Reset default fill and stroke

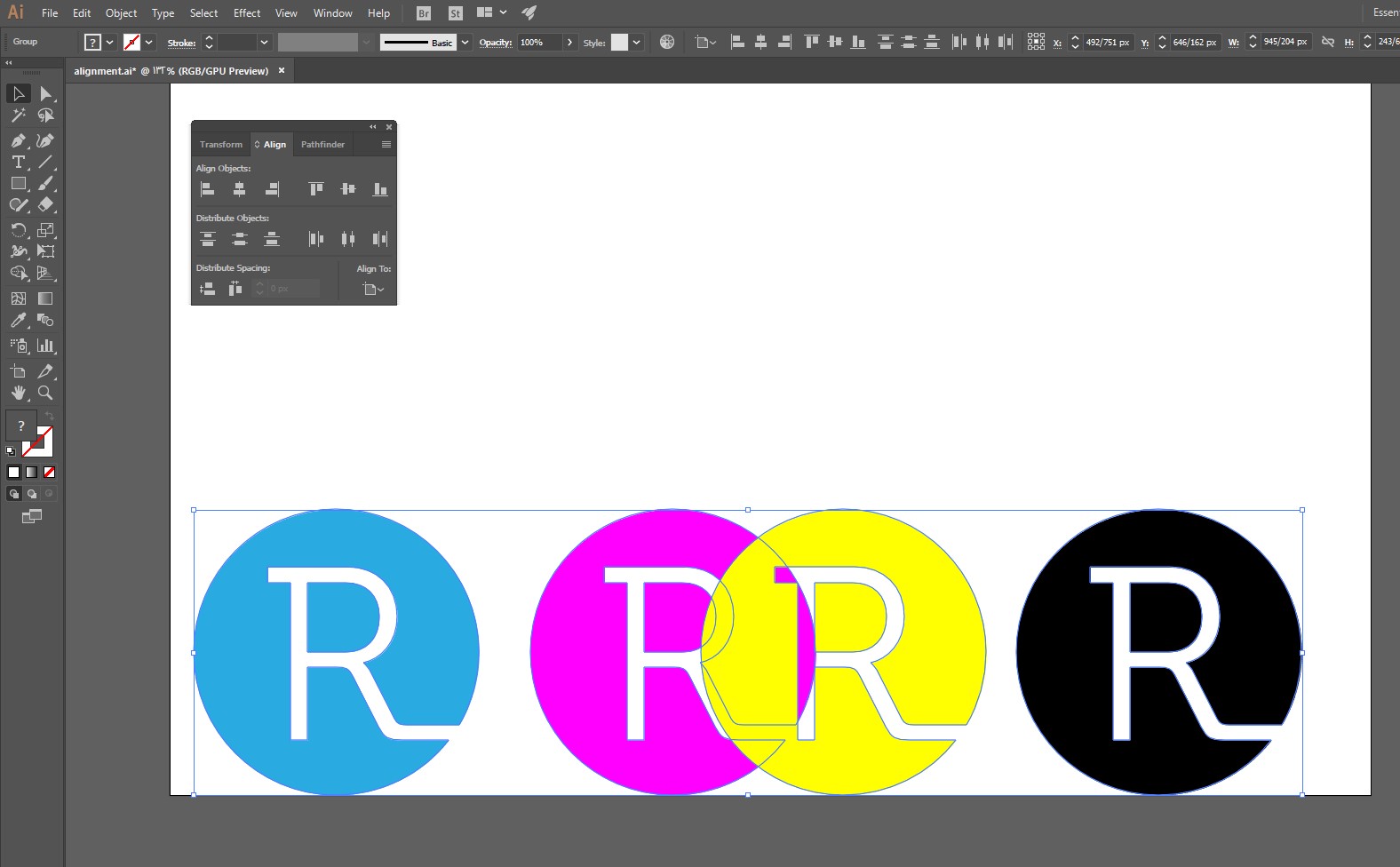[x=11, y=451]
